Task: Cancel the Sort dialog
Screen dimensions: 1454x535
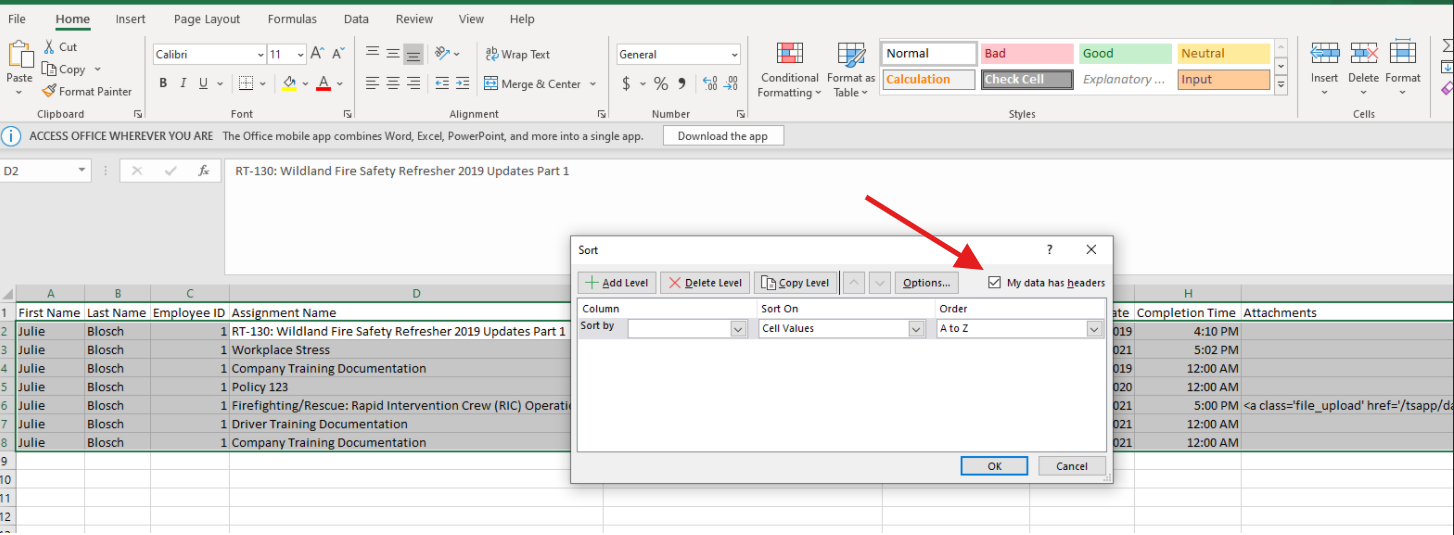Action: coord(1071,466)
